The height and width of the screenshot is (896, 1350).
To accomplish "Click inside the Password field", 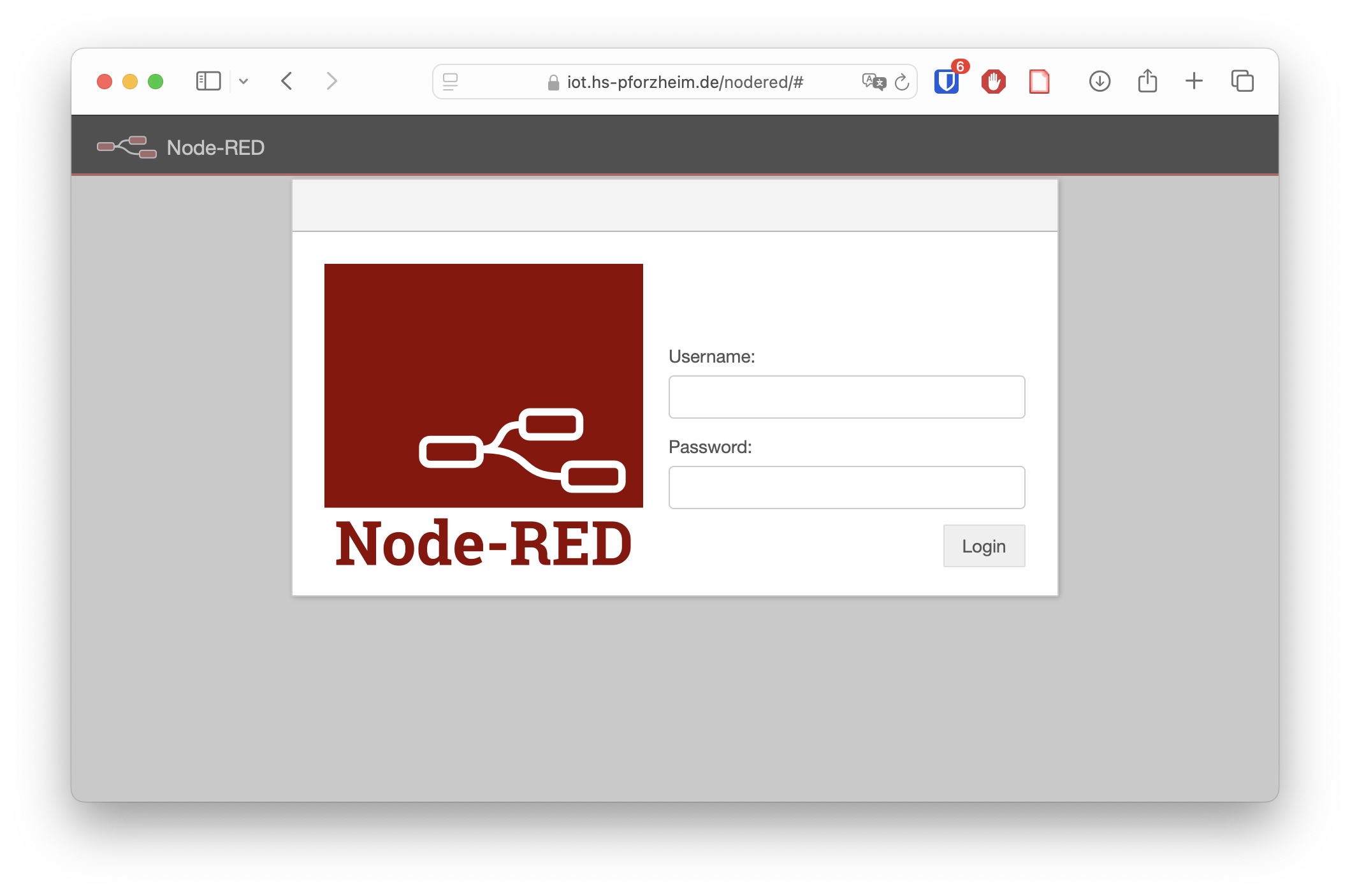I will pos(846,487).
